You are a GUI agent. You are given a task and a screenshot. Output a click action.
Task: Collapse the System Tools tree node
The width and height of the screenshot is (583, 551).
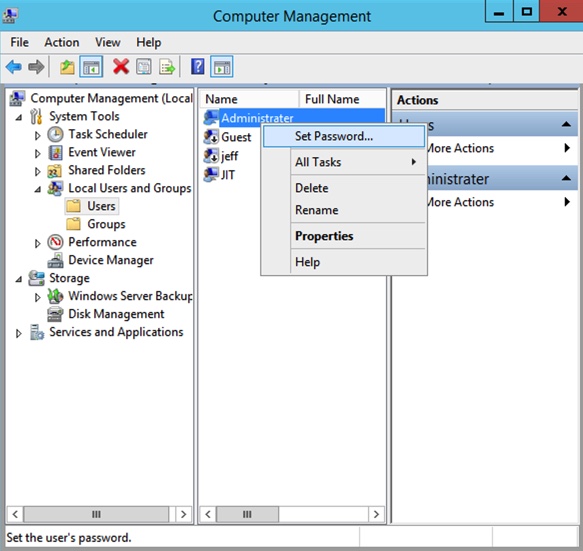tap(19, 117)
